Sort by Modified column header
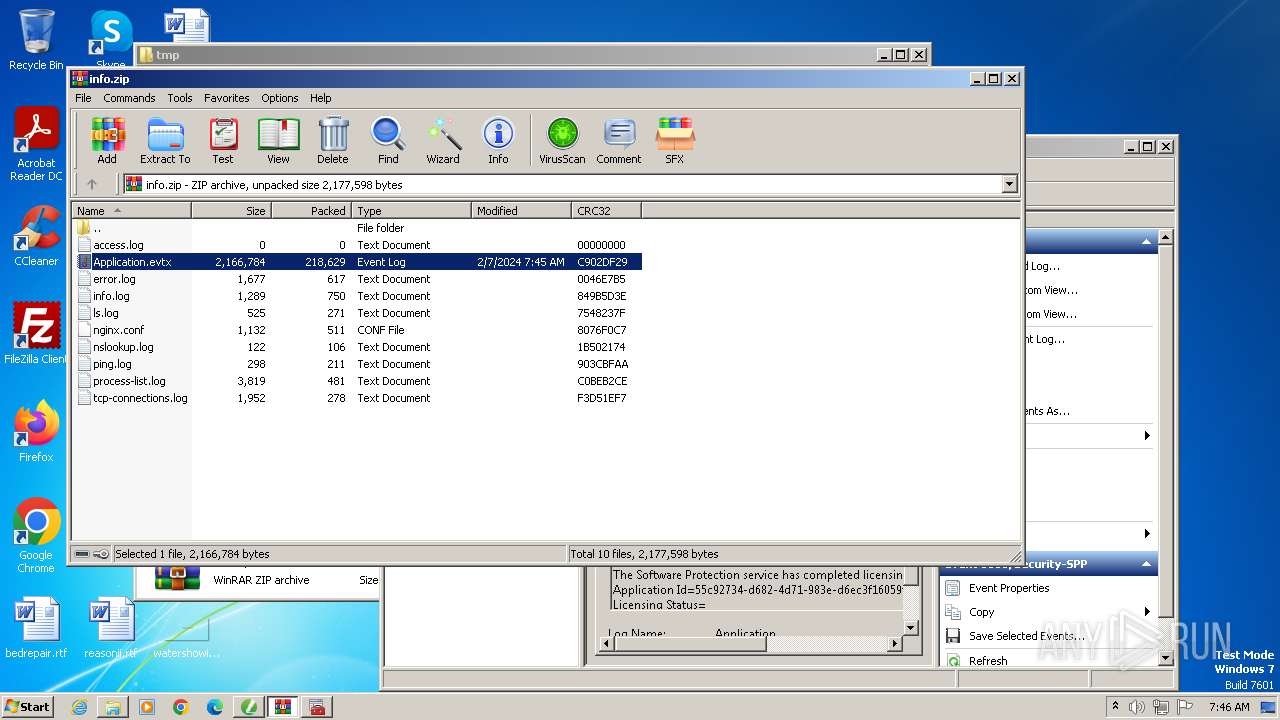The height and width of the screenshot is (720, 1280). point(521,210)
